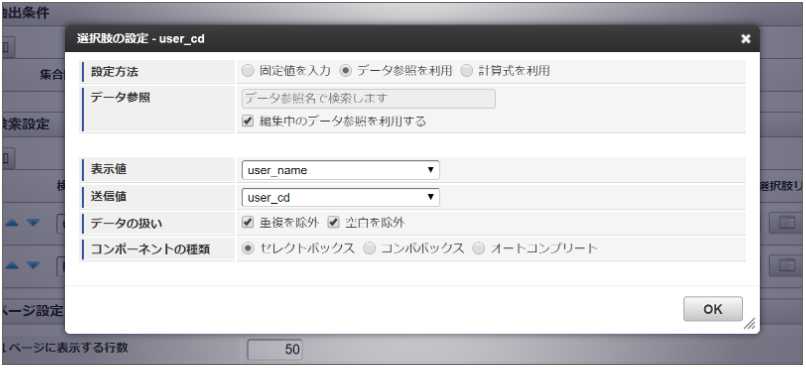Click the データ参照名で検索します search field

point(369,99)
